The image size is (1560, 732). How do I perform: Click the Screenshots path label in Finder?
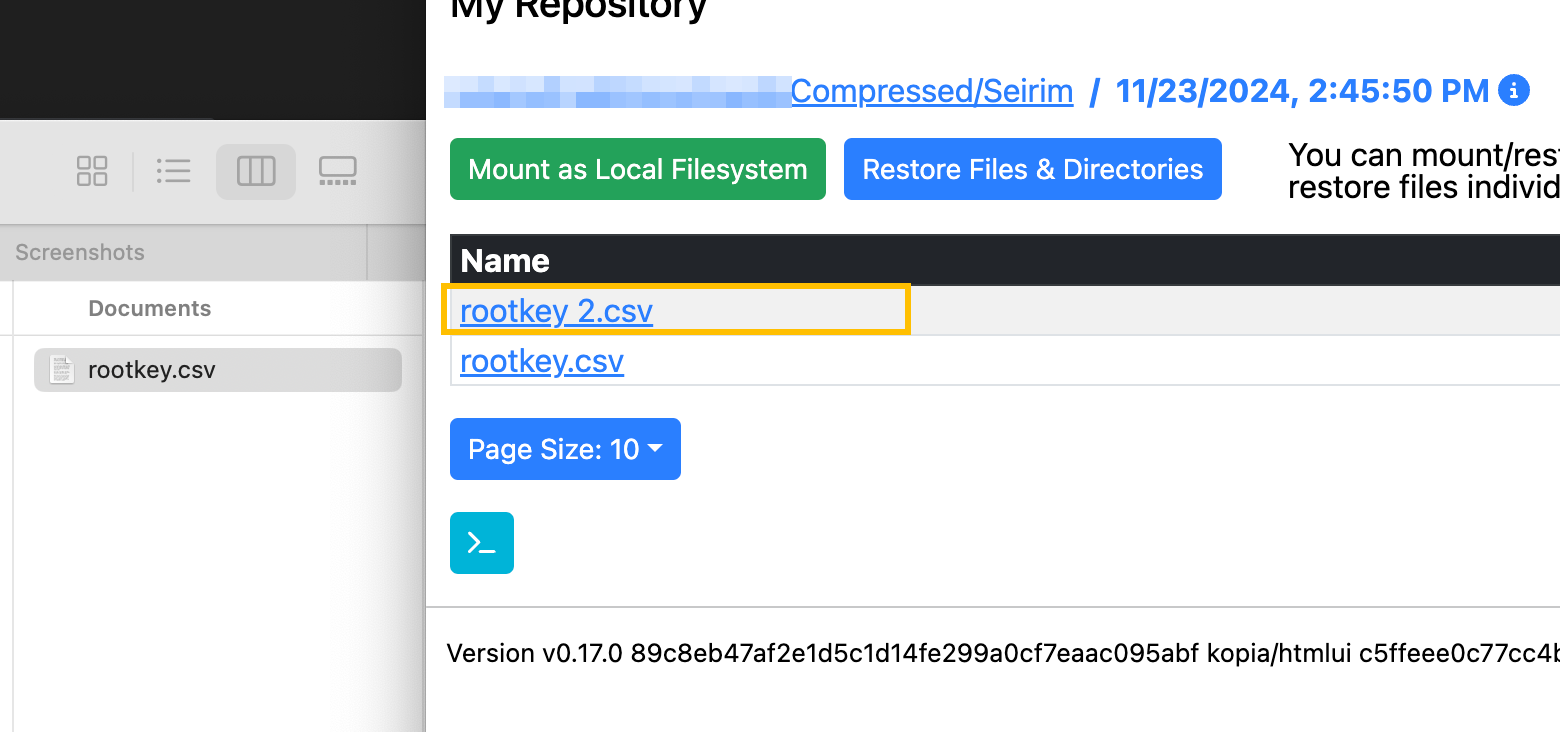[80, 252]
